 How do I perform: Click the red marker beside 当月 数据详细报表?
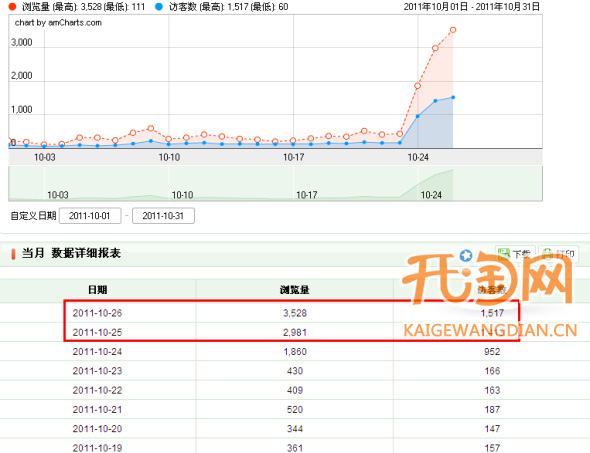pos(14,254)
